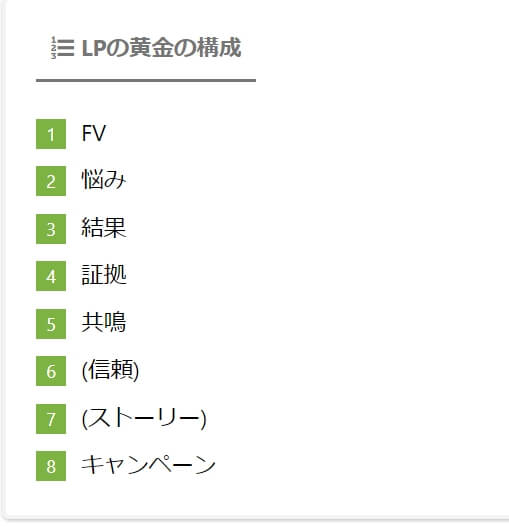The height and width of the screenshot is (530, 509).
Task: Click the LPの黄金の構成 heading text
Action: (162, 48)
